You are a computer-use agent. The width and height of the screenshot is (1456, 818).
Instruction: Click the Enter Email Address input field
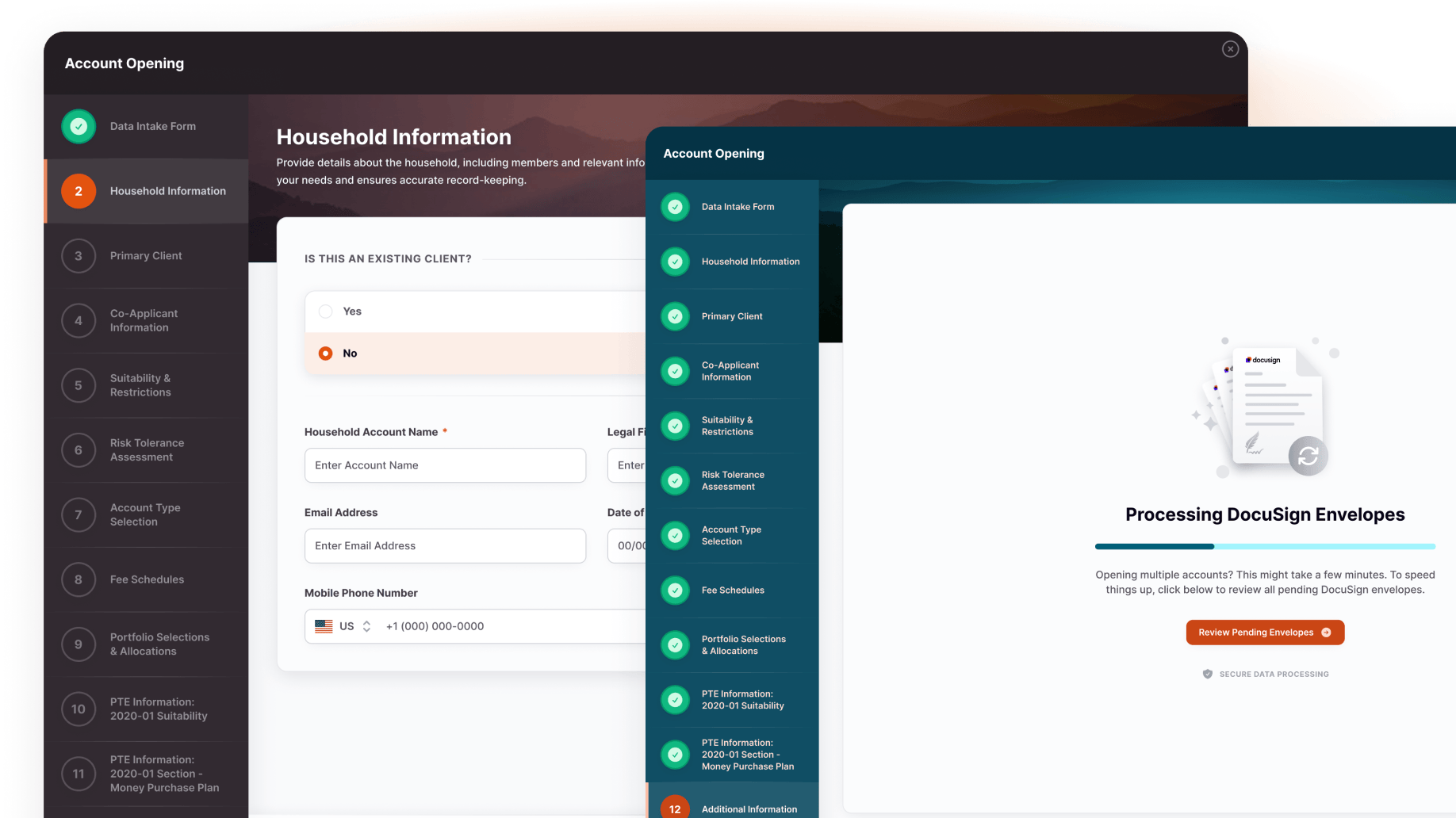pyautogui.click(x=445, y=546)
